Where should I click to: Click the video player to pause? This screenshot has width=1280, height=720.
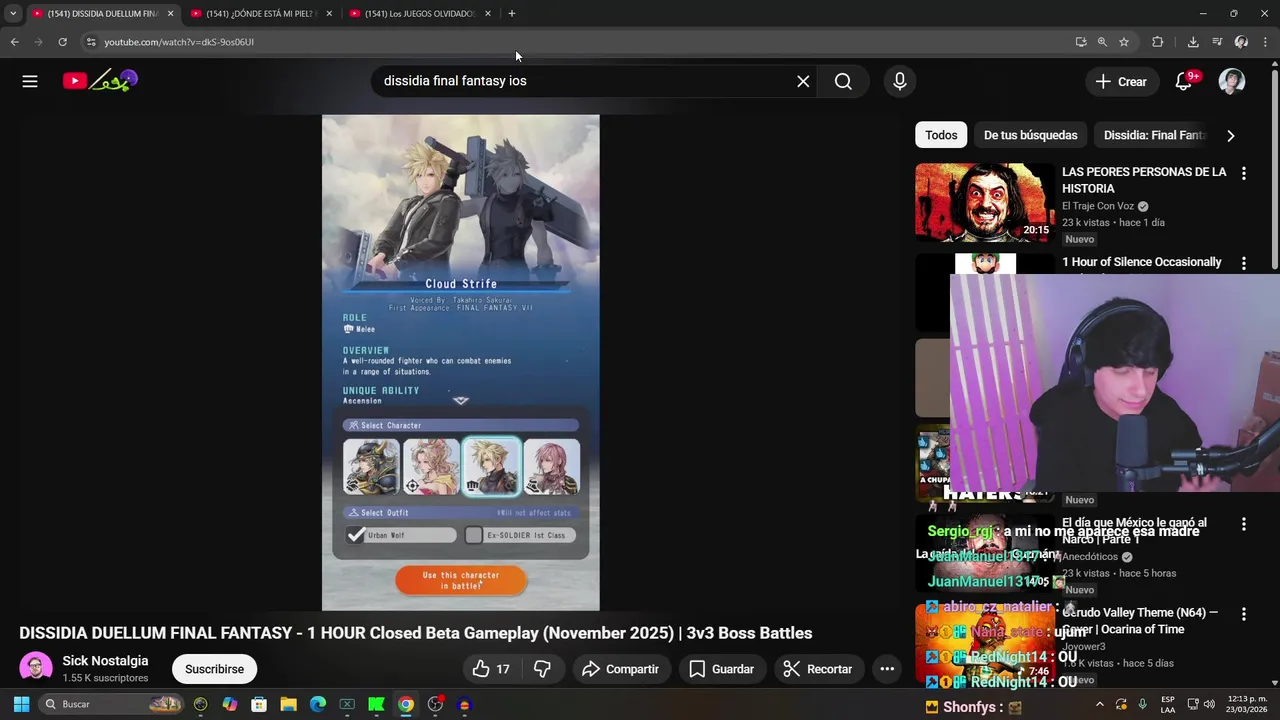460,362
